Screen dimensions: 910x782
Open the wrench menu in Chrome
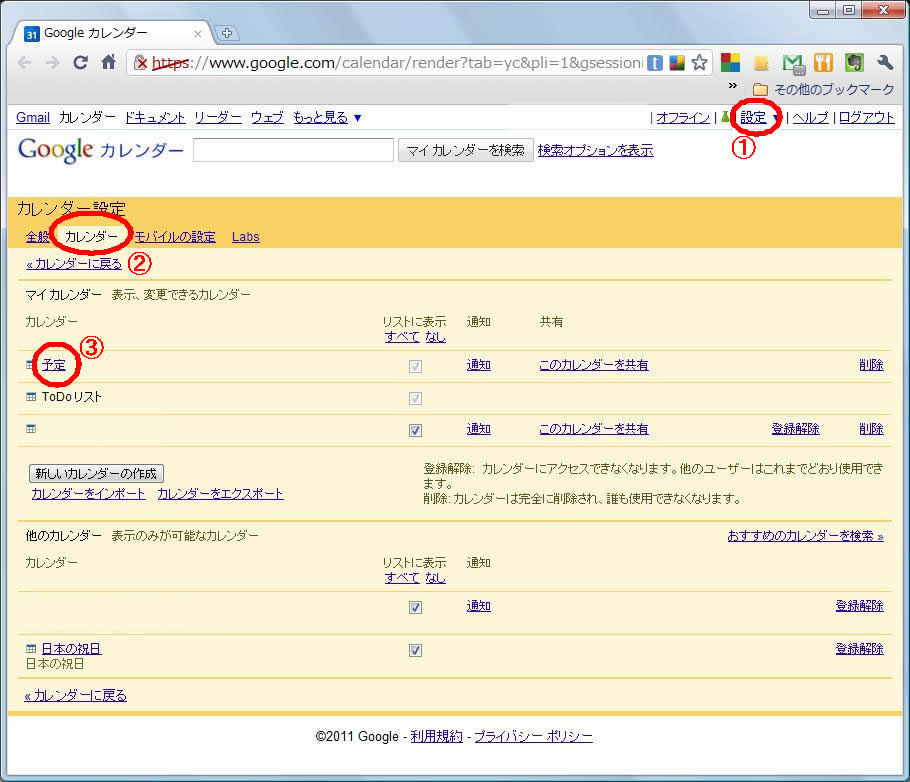click(x=884, y=62)
